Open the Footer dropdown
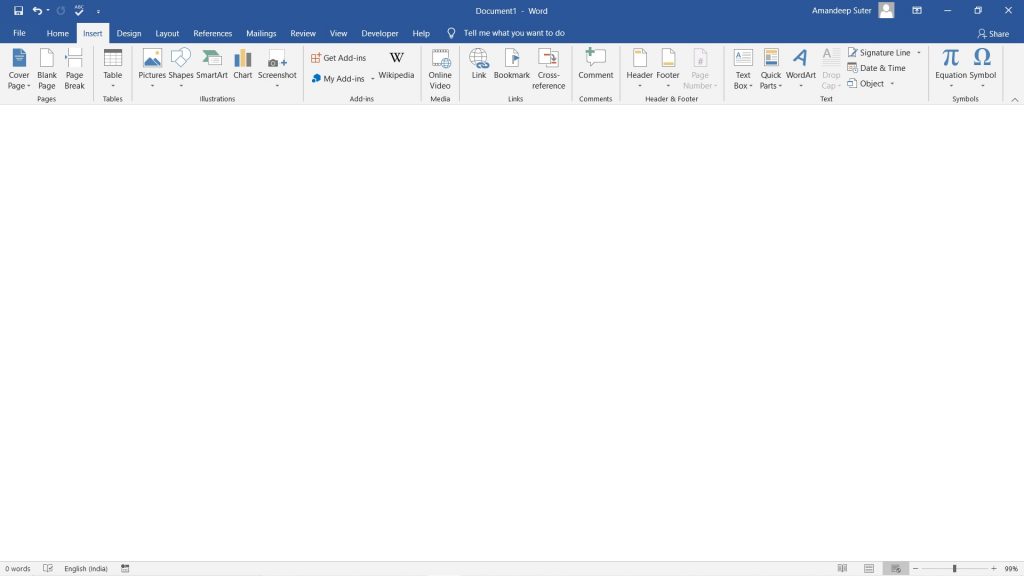The image size is (1024, 576). point(668,69)
